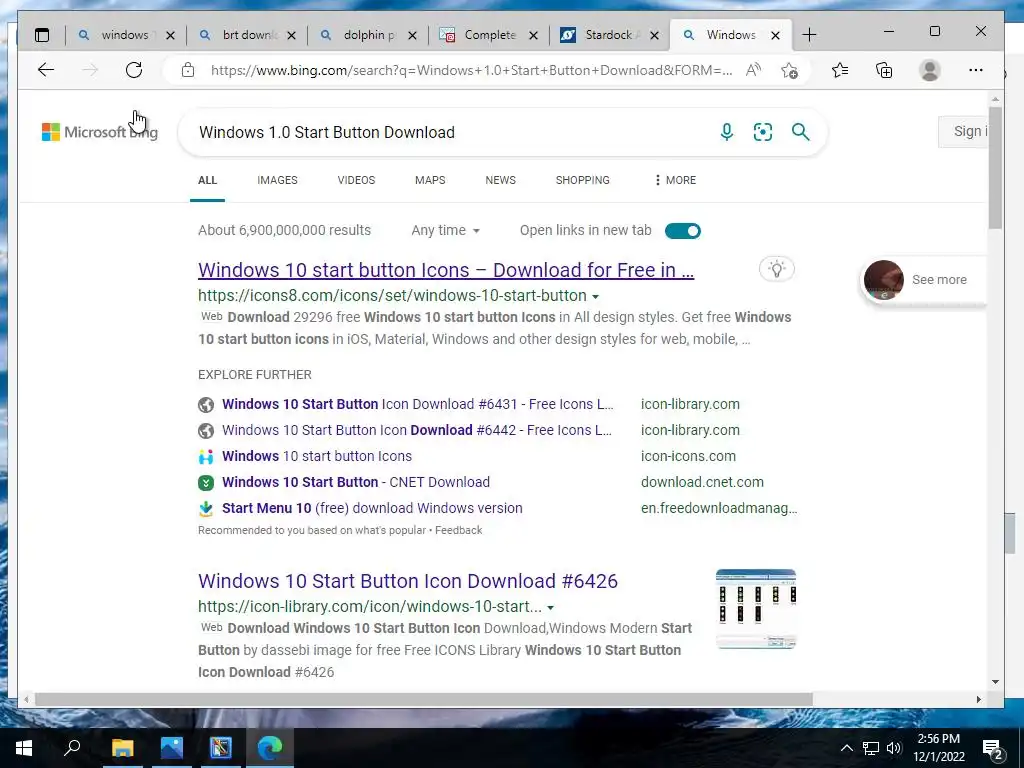Open the tab actions menu icon

(42, 35)
